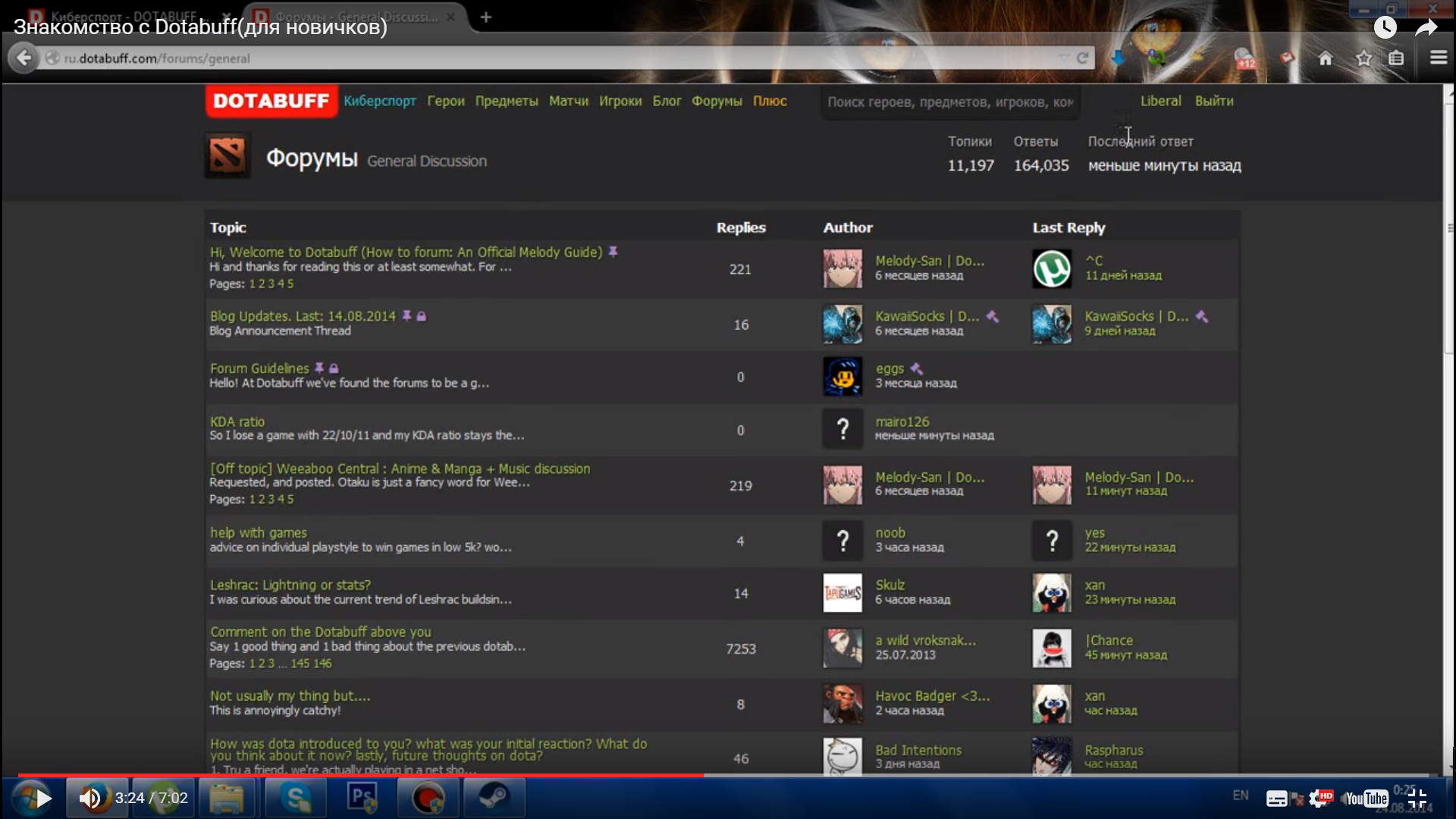Open the Weeaboo Central topic
The width and height of the screenshot is (1456, 819).
(x=400, y=469)
